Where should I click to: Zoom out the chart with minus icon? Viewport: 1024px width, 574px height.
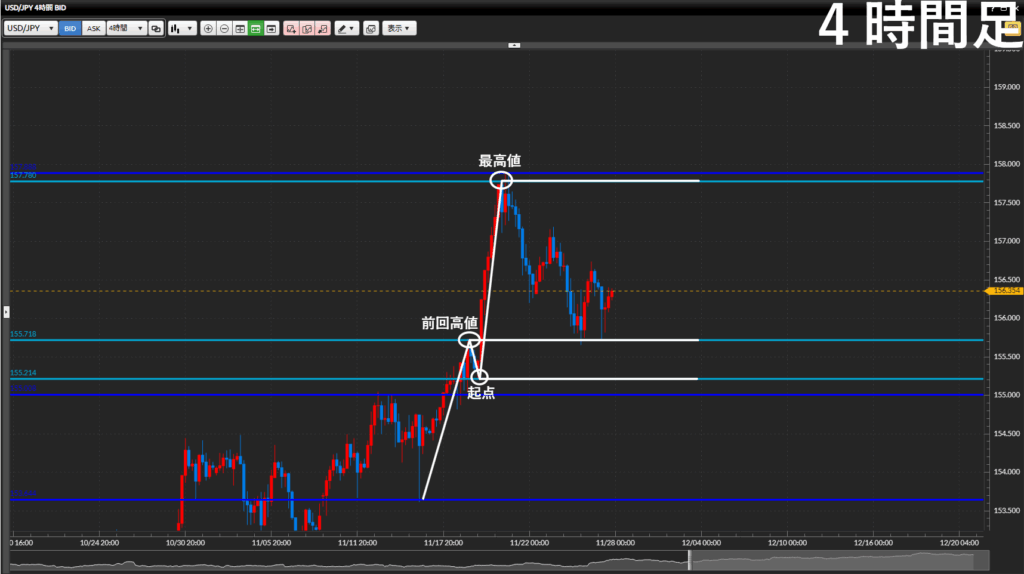pyautogui.click(x=224, y=28)
